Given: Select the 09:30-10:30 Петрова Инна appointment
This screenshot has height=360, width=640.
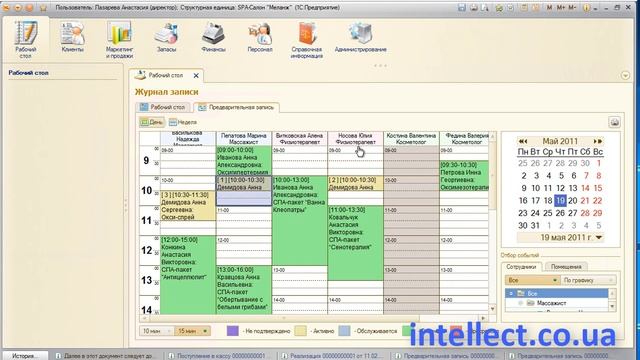Looking at the screenshot, I should click(464, 176).
